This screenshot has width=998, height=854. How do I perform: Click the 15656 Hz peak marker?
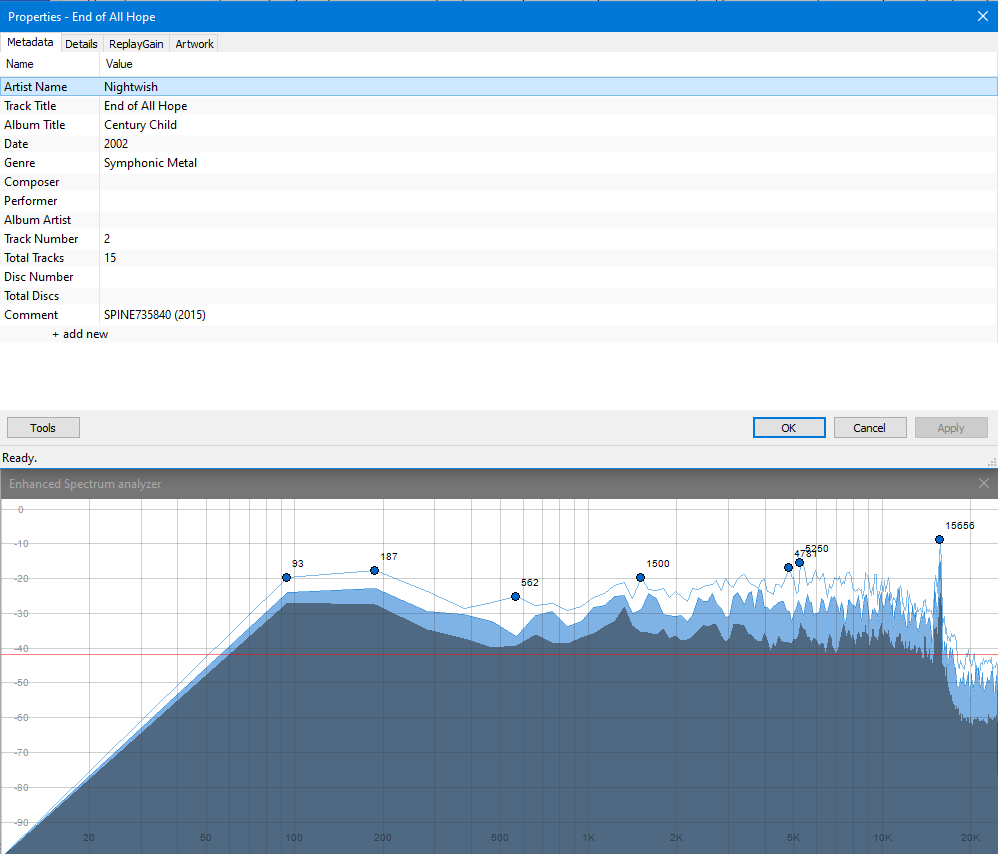click(939, 539)
